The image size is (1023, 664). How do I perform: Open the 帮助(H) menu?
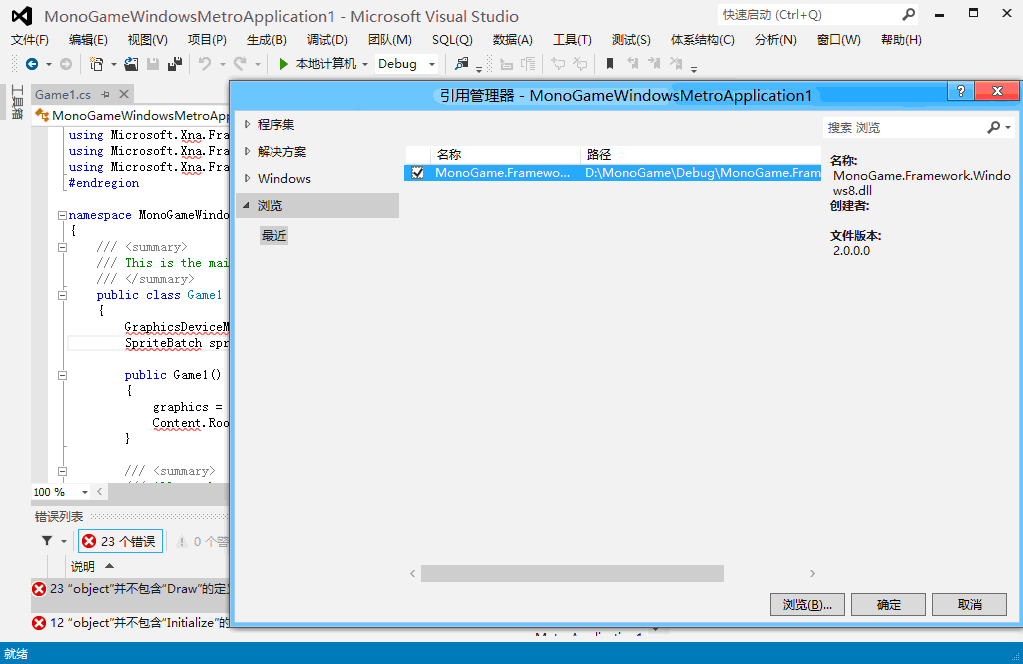click(x=901, y=40)
